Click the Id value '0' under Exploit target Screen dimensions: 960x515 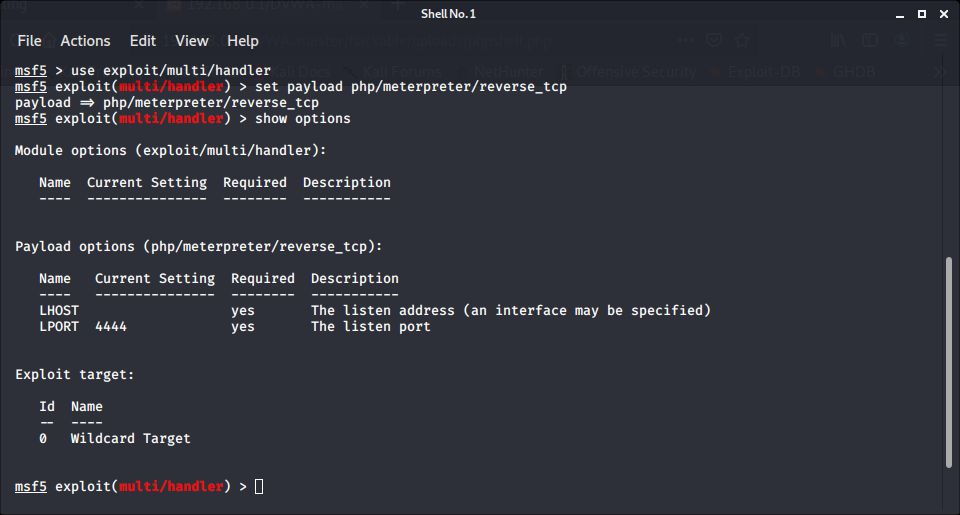point(43,438)
